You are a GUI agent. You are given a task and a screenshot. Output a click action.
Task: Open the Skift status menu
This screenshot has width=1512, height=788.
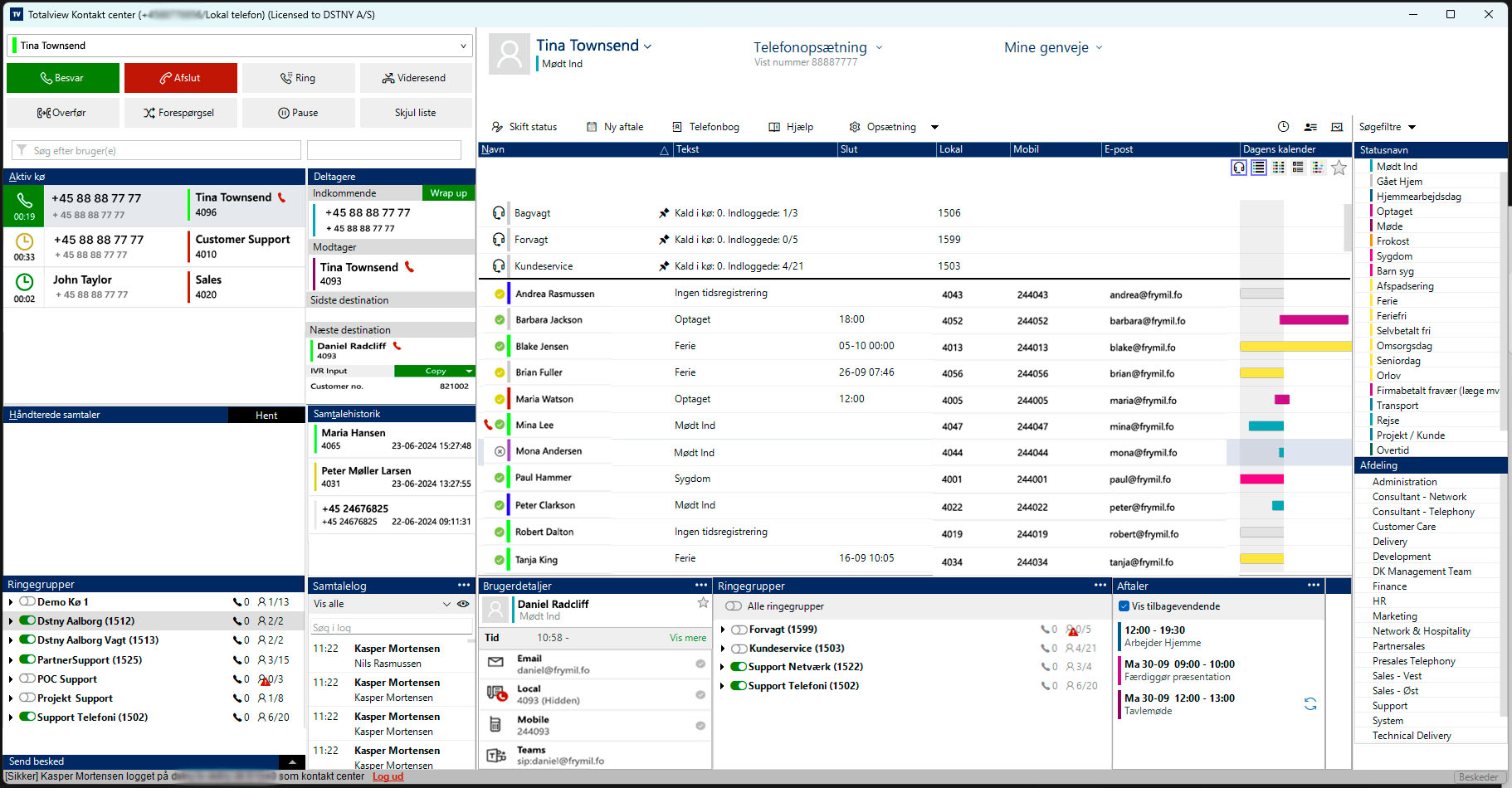pyautogui.click(x=524, y=127)
